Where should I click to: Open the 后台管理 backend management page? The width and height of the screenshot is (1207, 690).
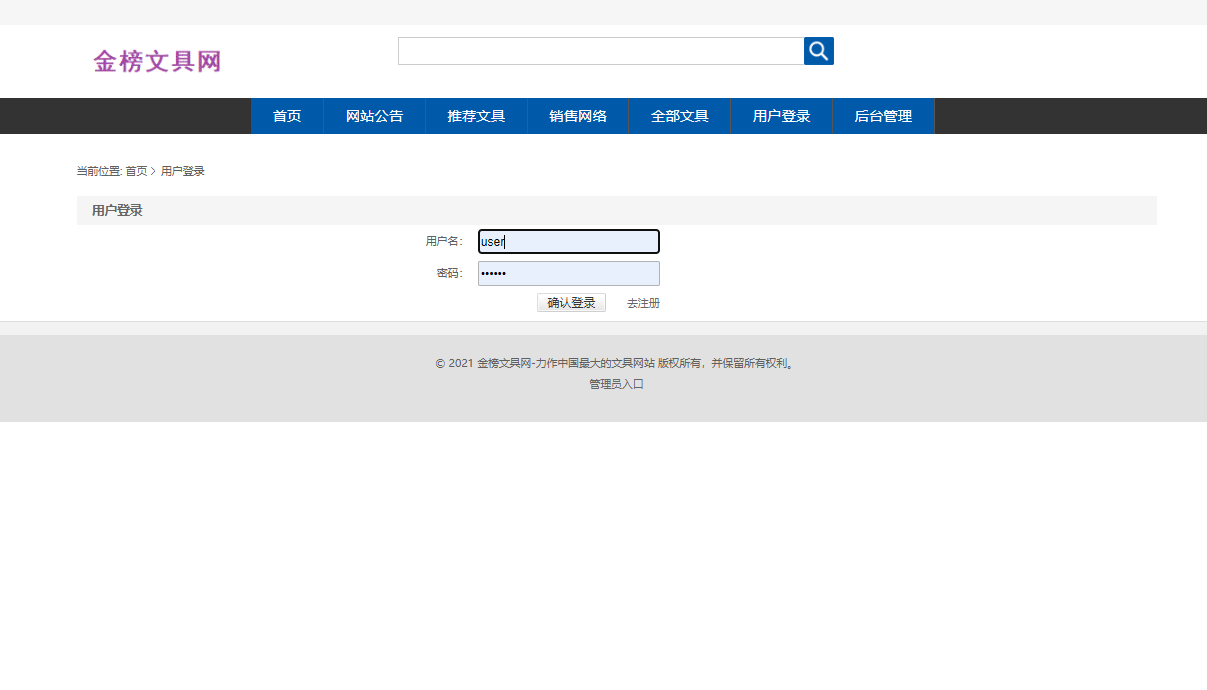pyautogui.click(x=883, y=115)
